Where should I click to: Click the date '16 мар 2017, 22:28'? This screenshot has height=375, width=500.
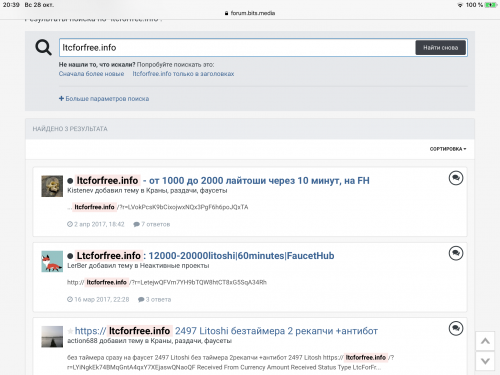(x=102, y=299)
